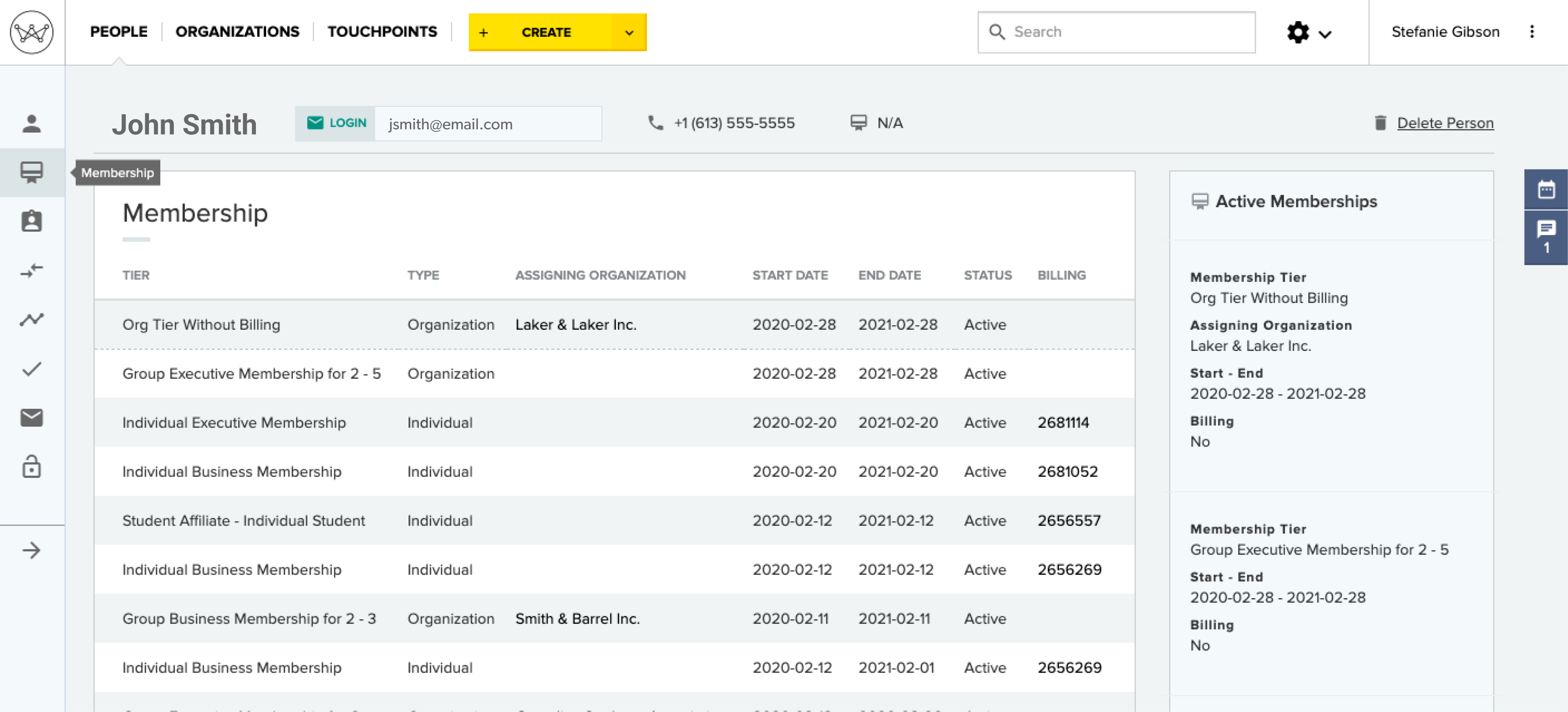Image resolution: width=1568 pixels, height=712 pixels.
Task: Open the menu next to Stefanie Gibson
Action: 1531,32
